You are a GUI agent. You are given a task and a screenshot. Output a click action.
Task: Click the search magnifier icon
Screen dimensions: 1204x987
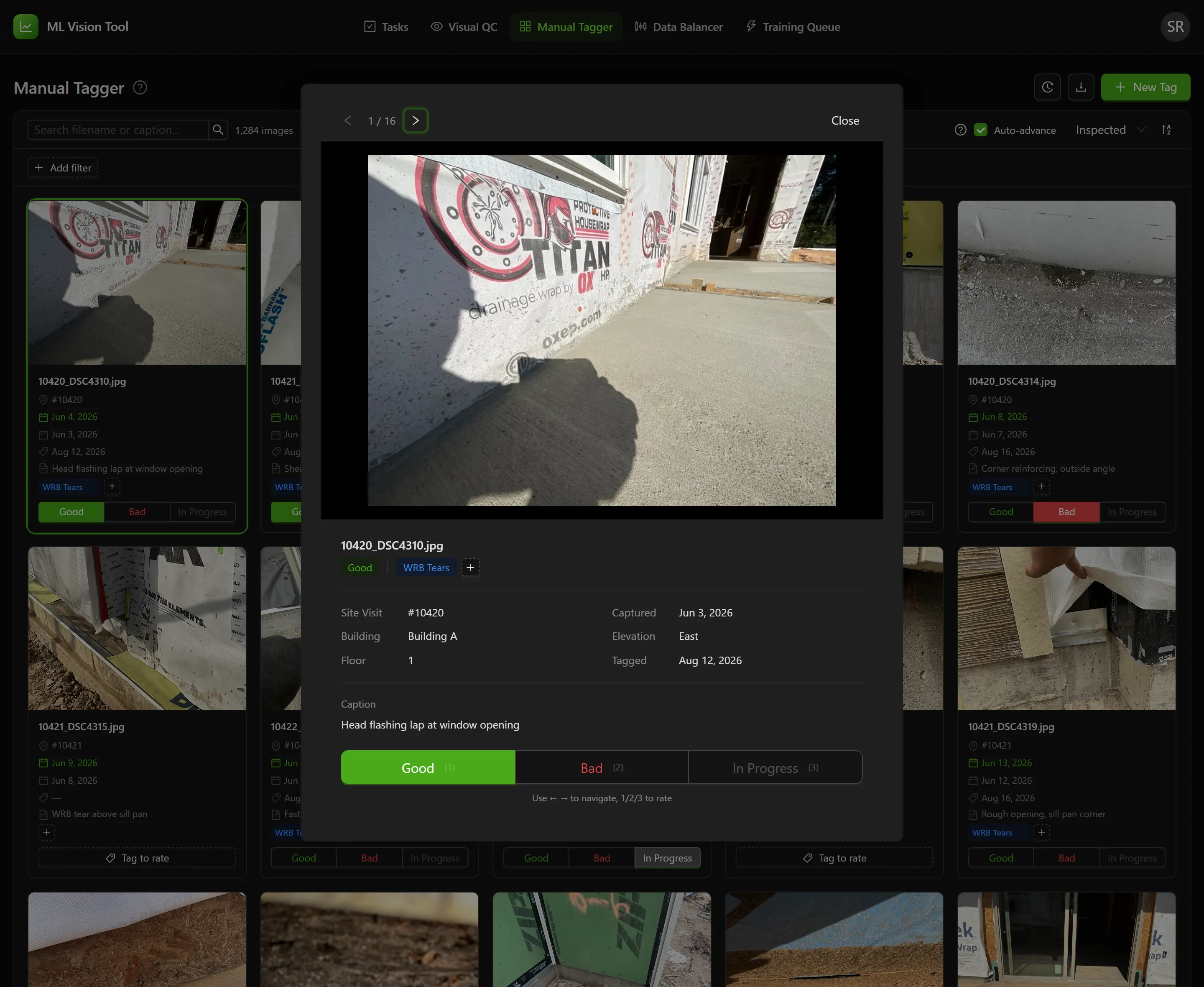(x=218, y=130)
